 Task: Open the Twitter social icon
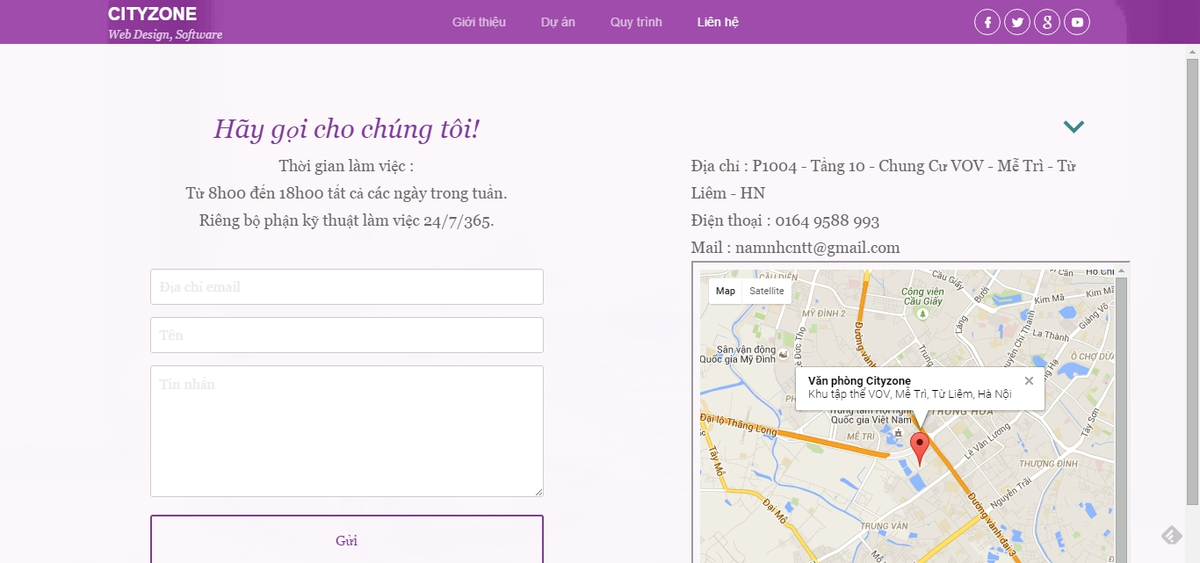click(x=1017, y=22)
